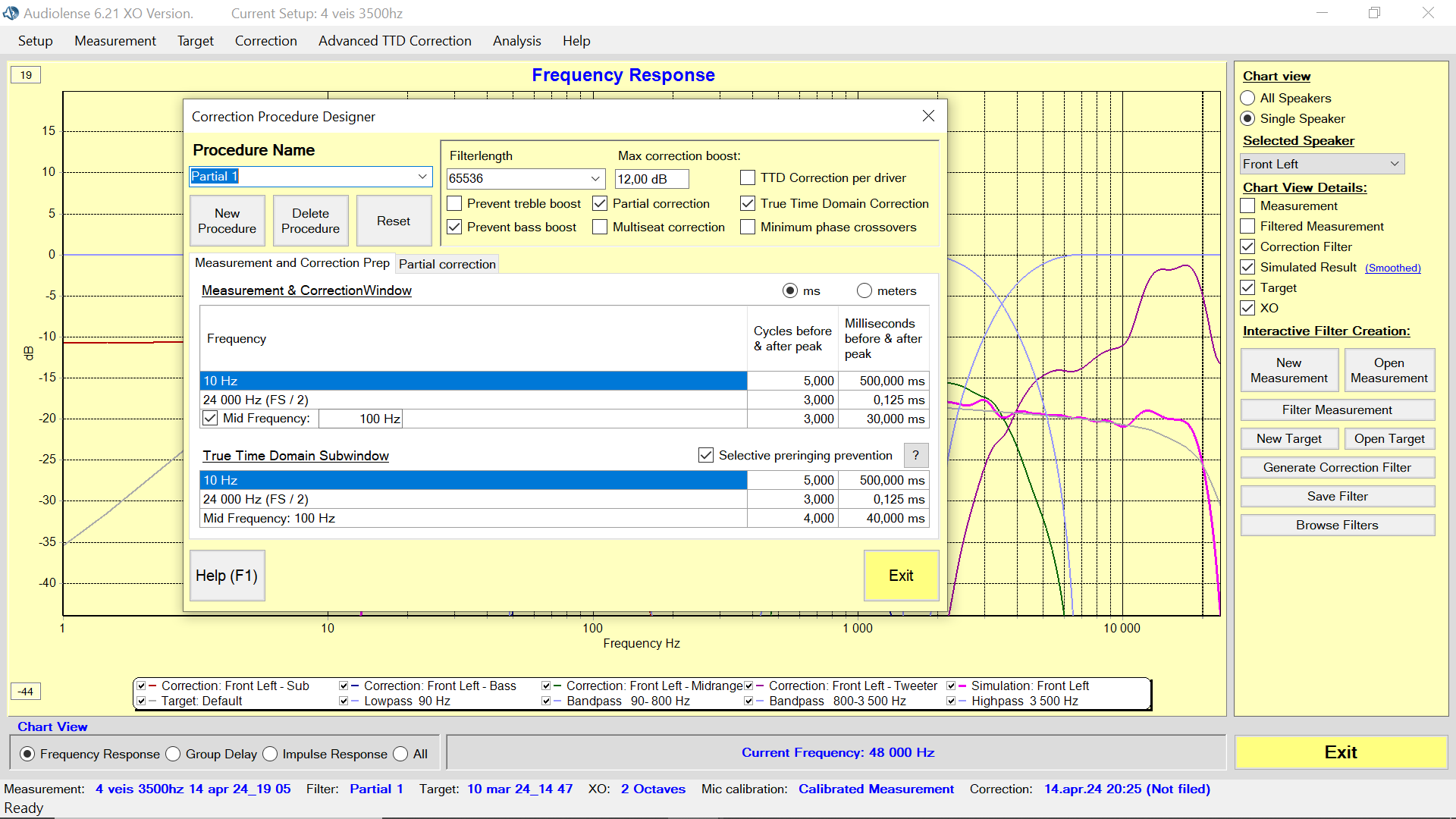Viewport: 1456px width, 819px height.
Task: Switch to the Partial correction tab
Action: [447, 264]
